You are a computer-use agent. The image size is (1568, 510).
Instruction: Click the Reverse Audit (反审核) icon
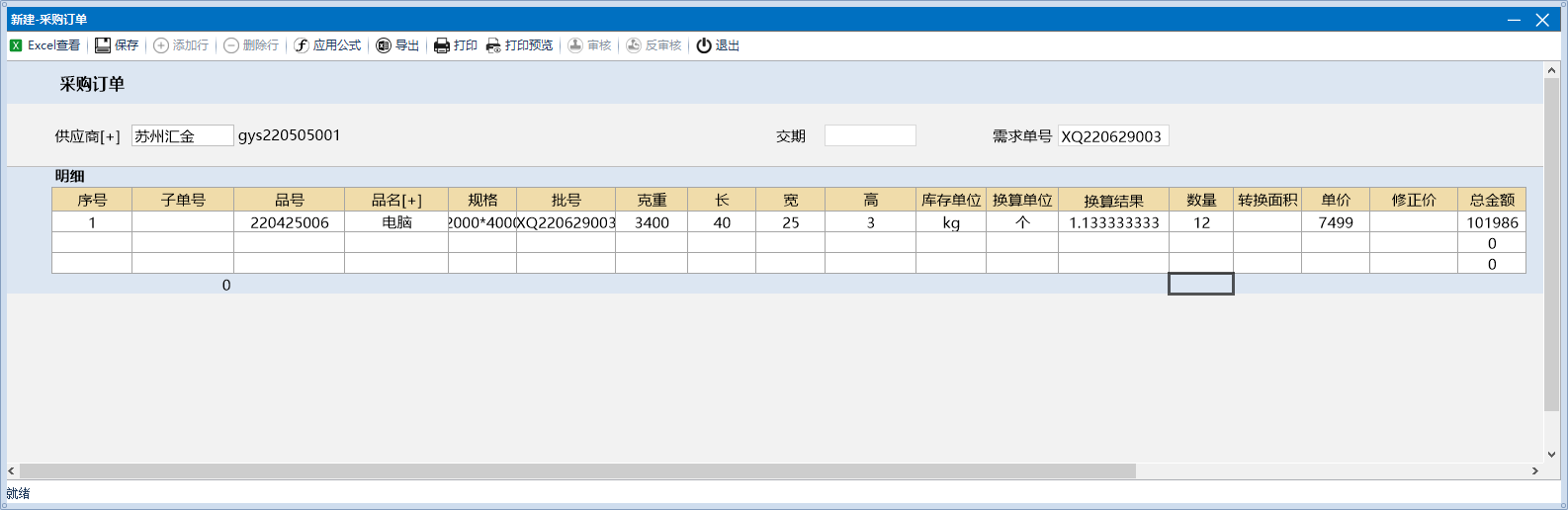[x=634, y=45]
